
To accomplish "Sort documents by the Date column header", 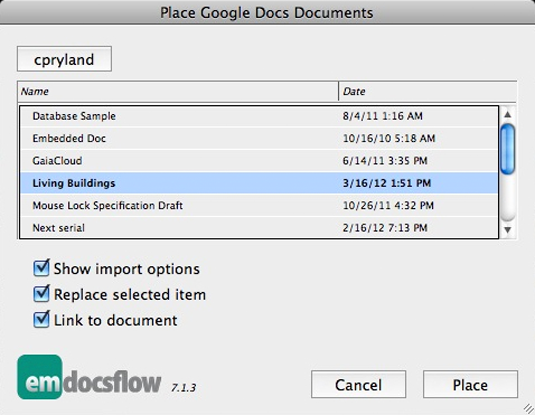I will click(428, 91).
